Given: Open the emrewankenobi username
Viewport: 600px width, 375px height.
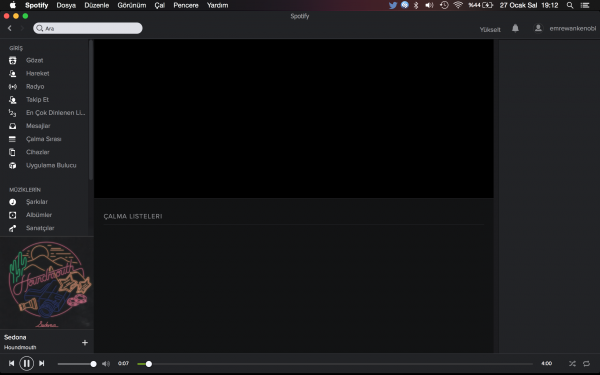Looking at the screenshot, I should point(573,29).
